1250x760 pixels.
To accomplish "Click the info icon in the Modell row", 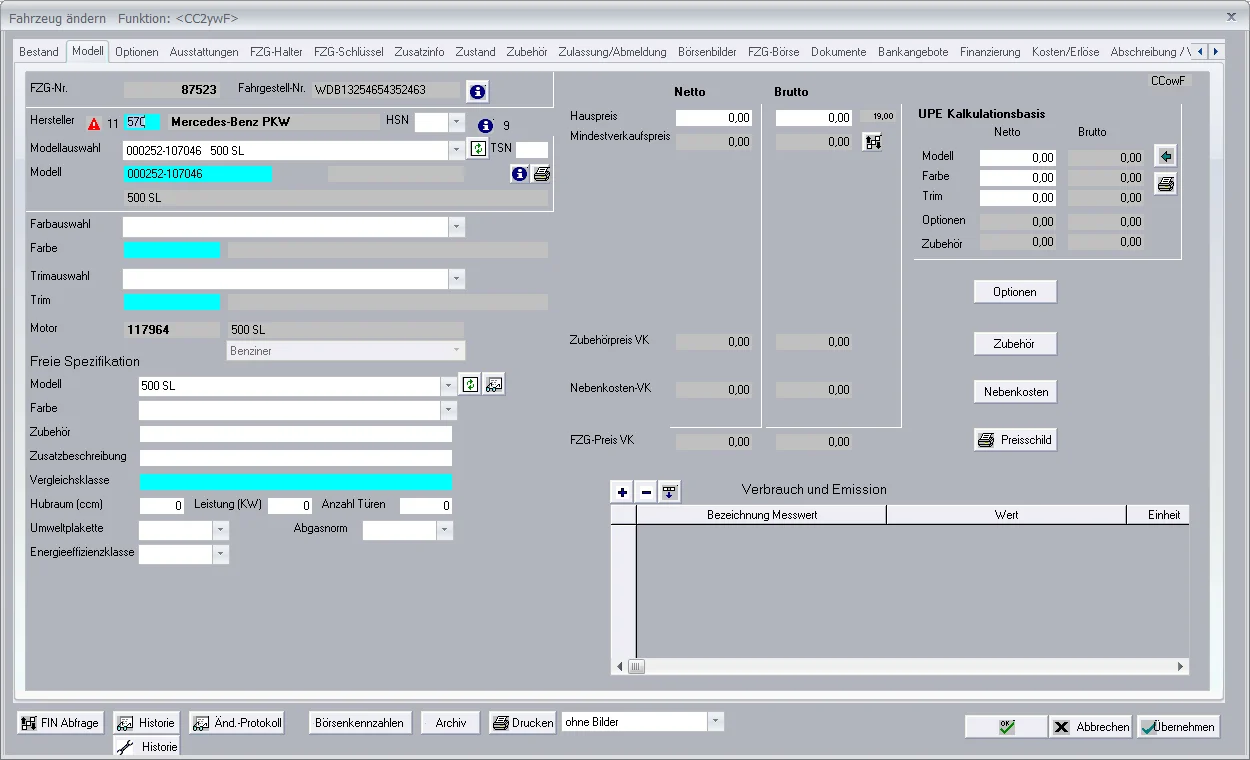I will (519, 174).
